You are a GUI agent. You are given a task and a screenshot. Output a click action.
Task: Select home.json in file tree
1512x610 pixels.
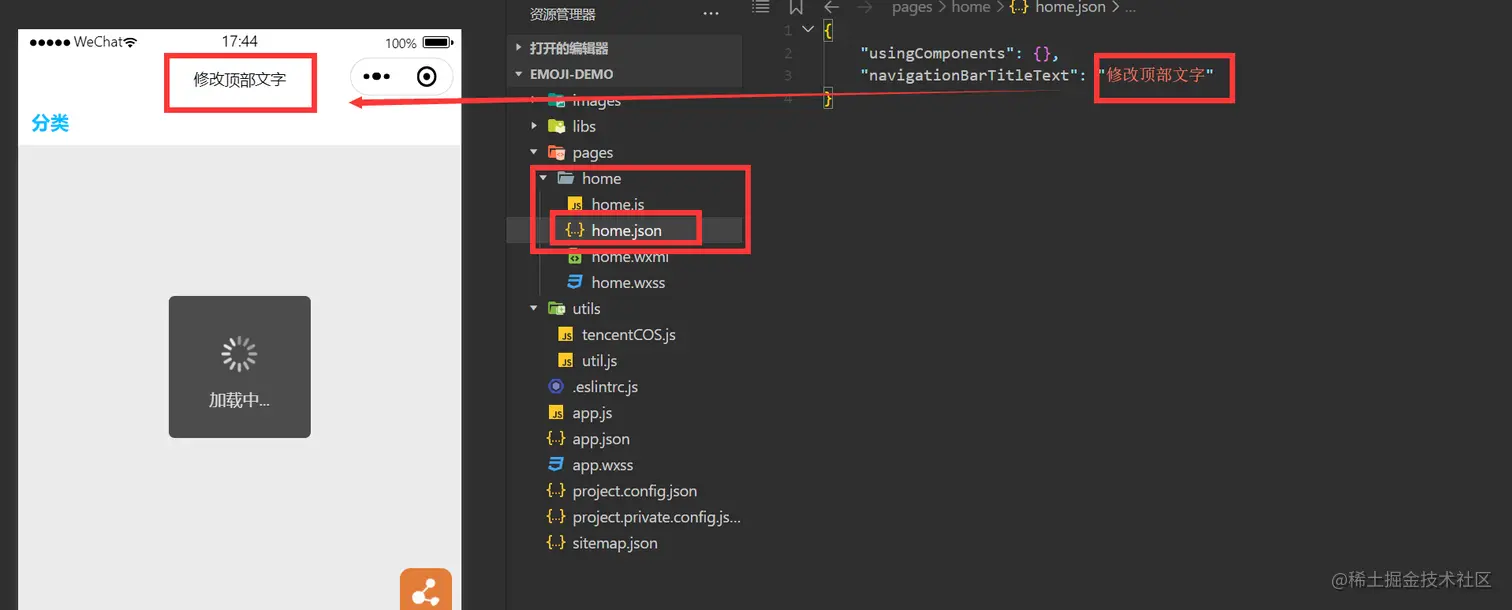pyautogui.click(x=626, y=230)
